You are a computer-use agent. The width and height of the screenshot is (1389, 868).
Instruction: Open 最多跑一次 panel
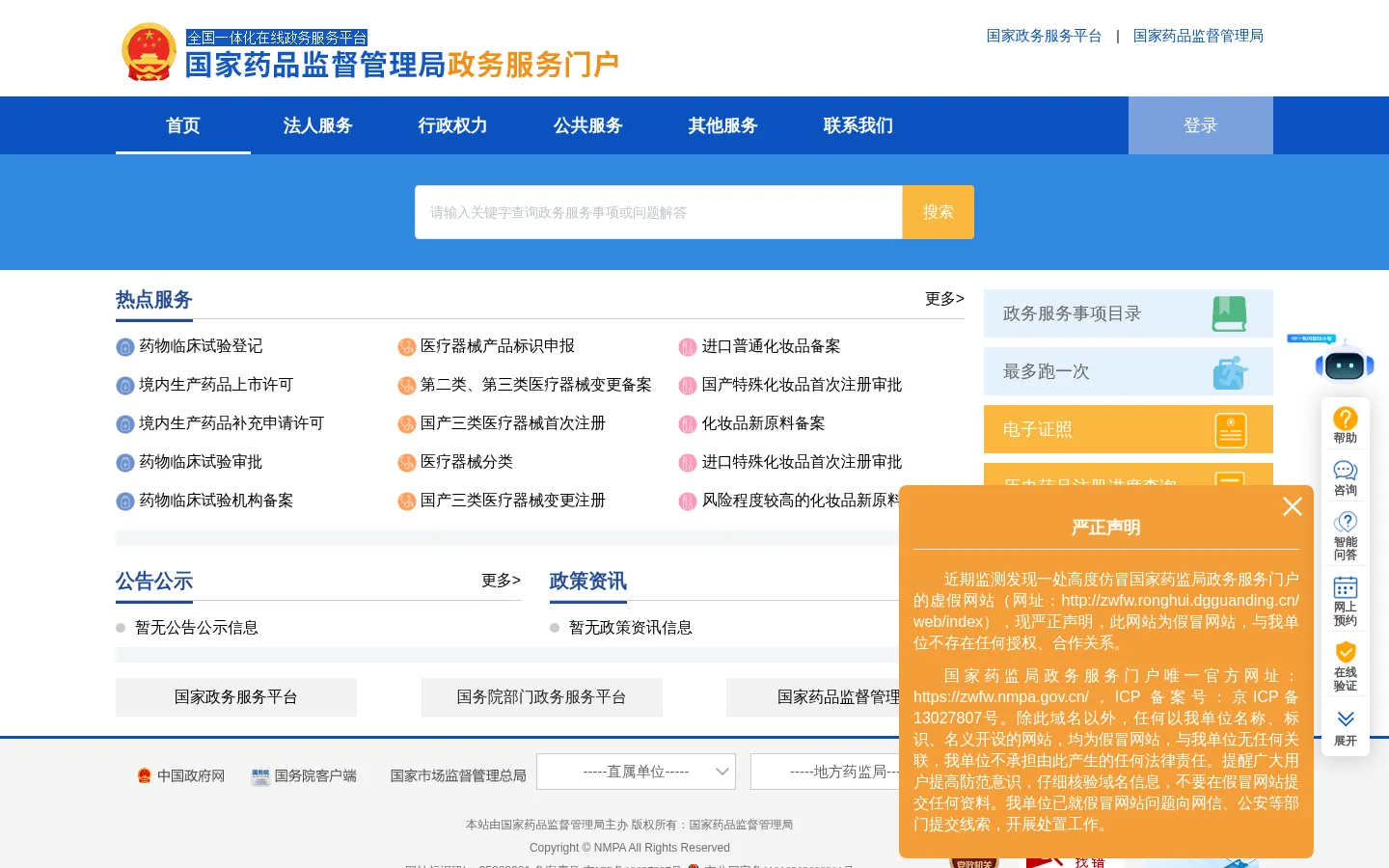1129,371
